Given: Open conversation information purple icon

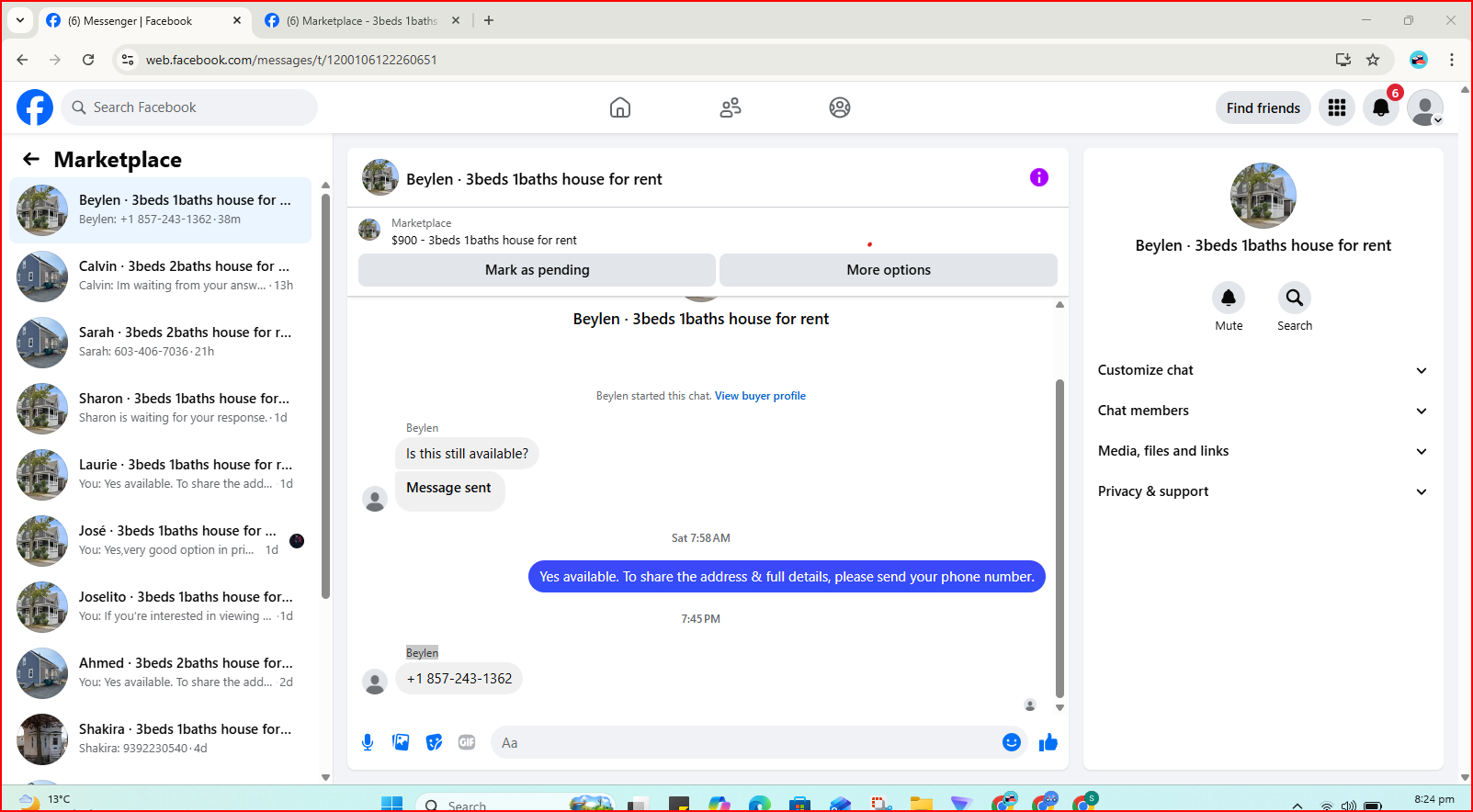Looking at the screenshot, I should 1039,177.
